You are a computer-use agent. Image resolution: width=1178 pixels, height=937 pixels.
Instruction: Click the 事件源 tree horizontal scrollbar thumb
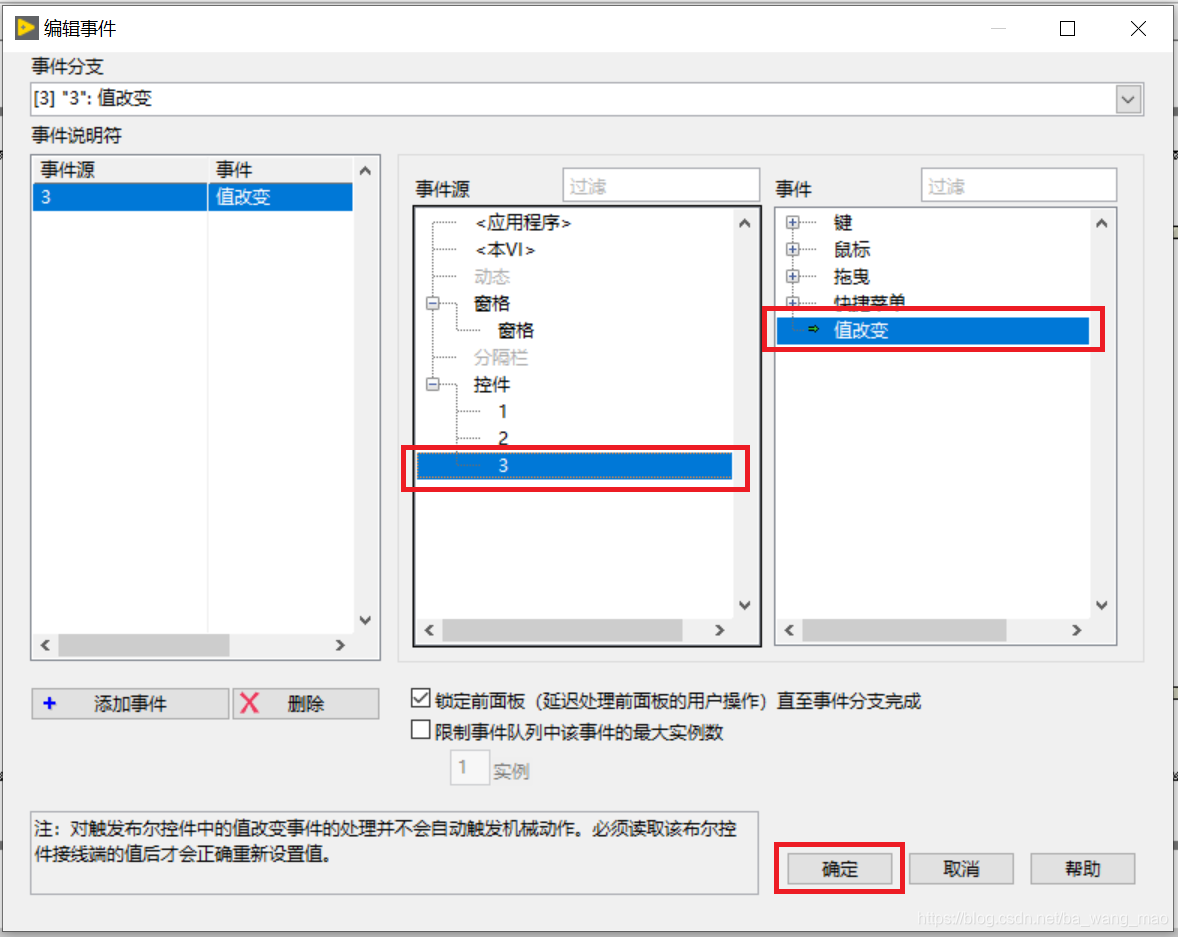(x=562, y=630)
